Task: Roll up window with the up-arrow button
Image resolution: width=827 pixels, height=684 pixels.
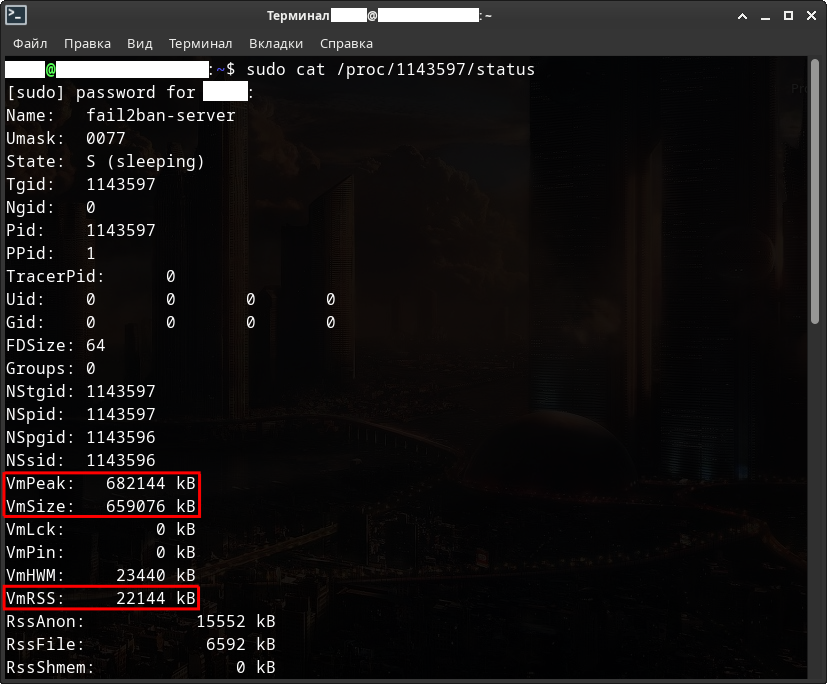Action: coord(742,16)
